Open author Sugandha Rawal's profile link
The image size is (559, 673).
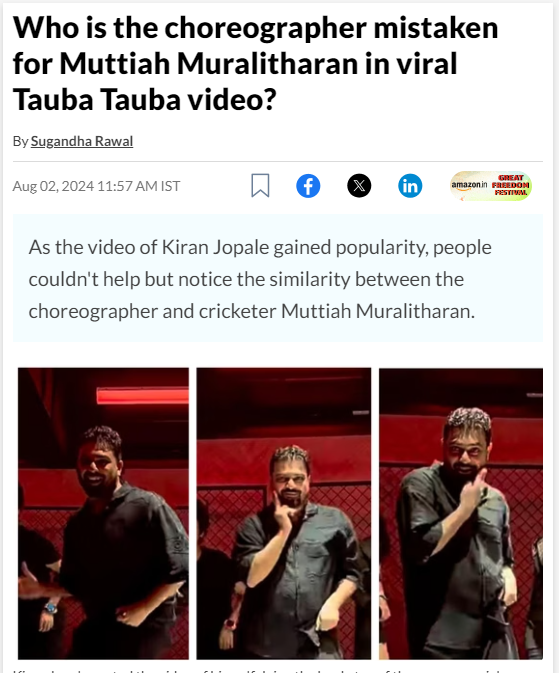point(82,141)
